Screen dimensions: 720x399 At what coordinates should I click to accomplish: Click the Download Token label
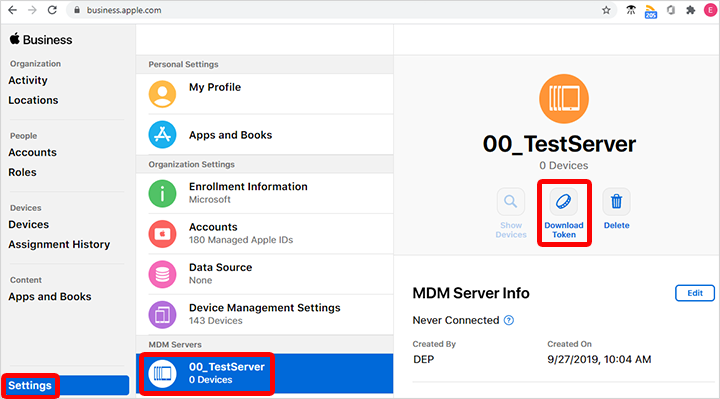pyautogui.click(x=564, y=230)
